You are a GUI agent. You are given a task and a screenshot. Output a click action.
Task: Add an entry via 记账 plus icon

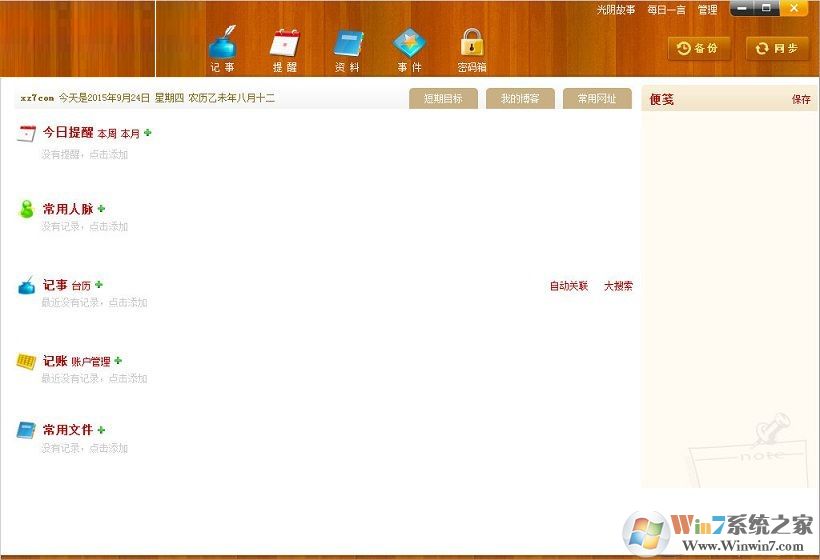118,360
